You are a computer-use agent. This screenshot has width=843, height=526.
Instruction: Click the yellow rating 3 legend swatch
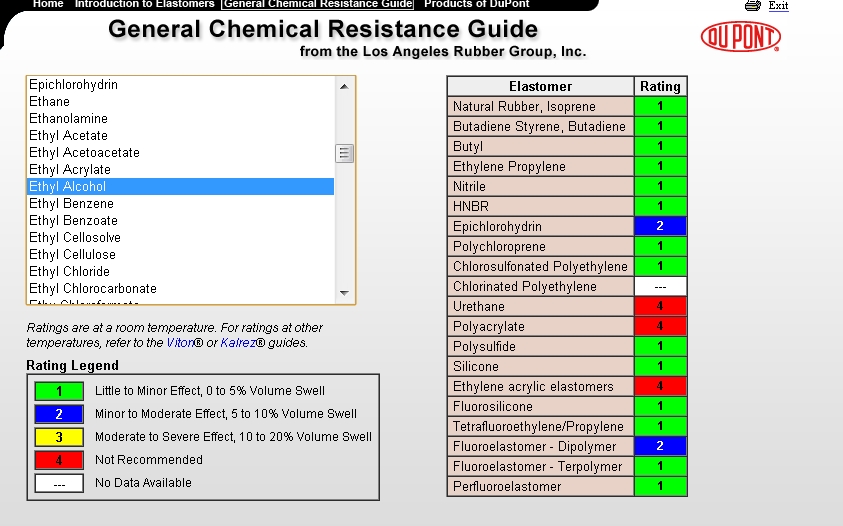click(x=59, y=437)
